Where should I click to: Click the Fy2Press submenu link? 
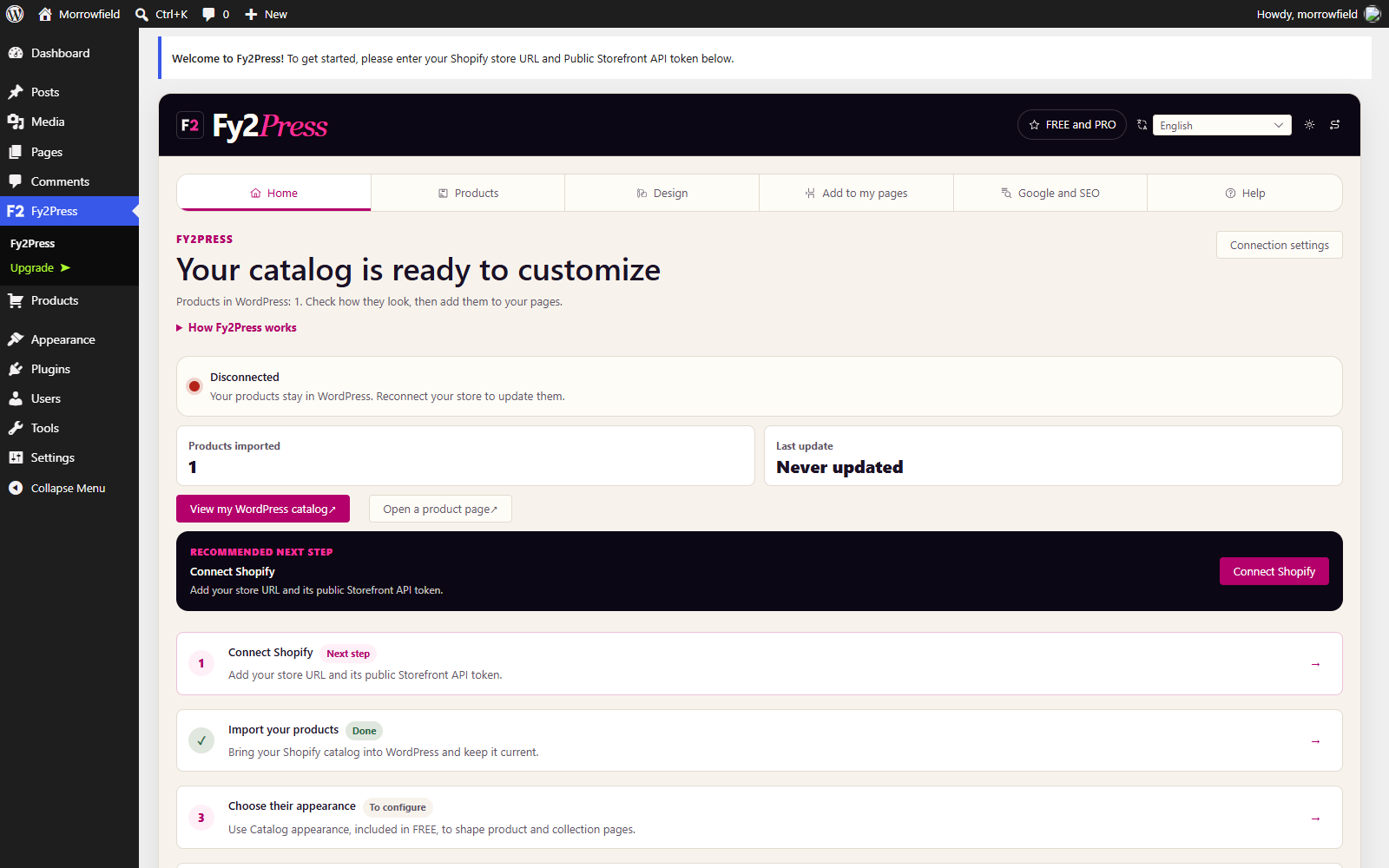point(32,243)
